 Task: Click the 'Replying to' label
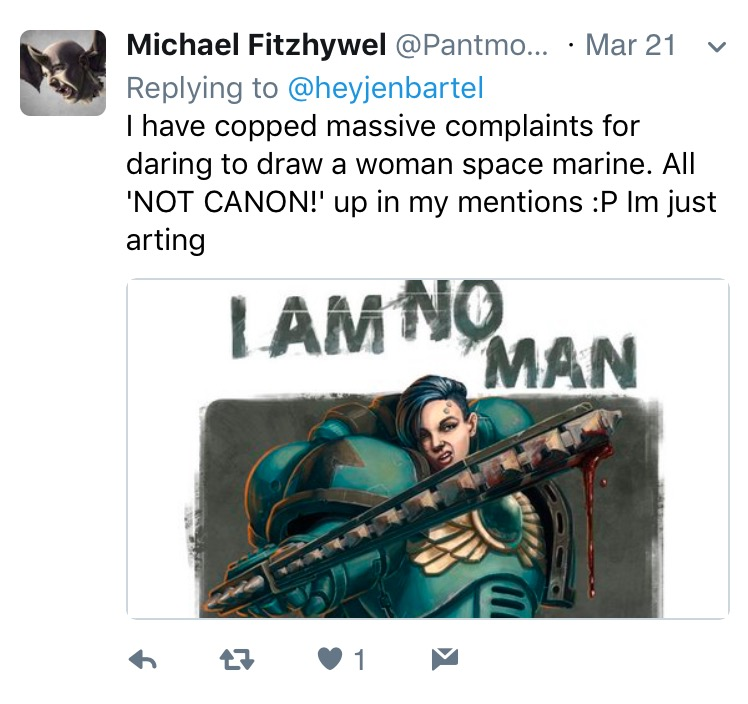[202, 88]
